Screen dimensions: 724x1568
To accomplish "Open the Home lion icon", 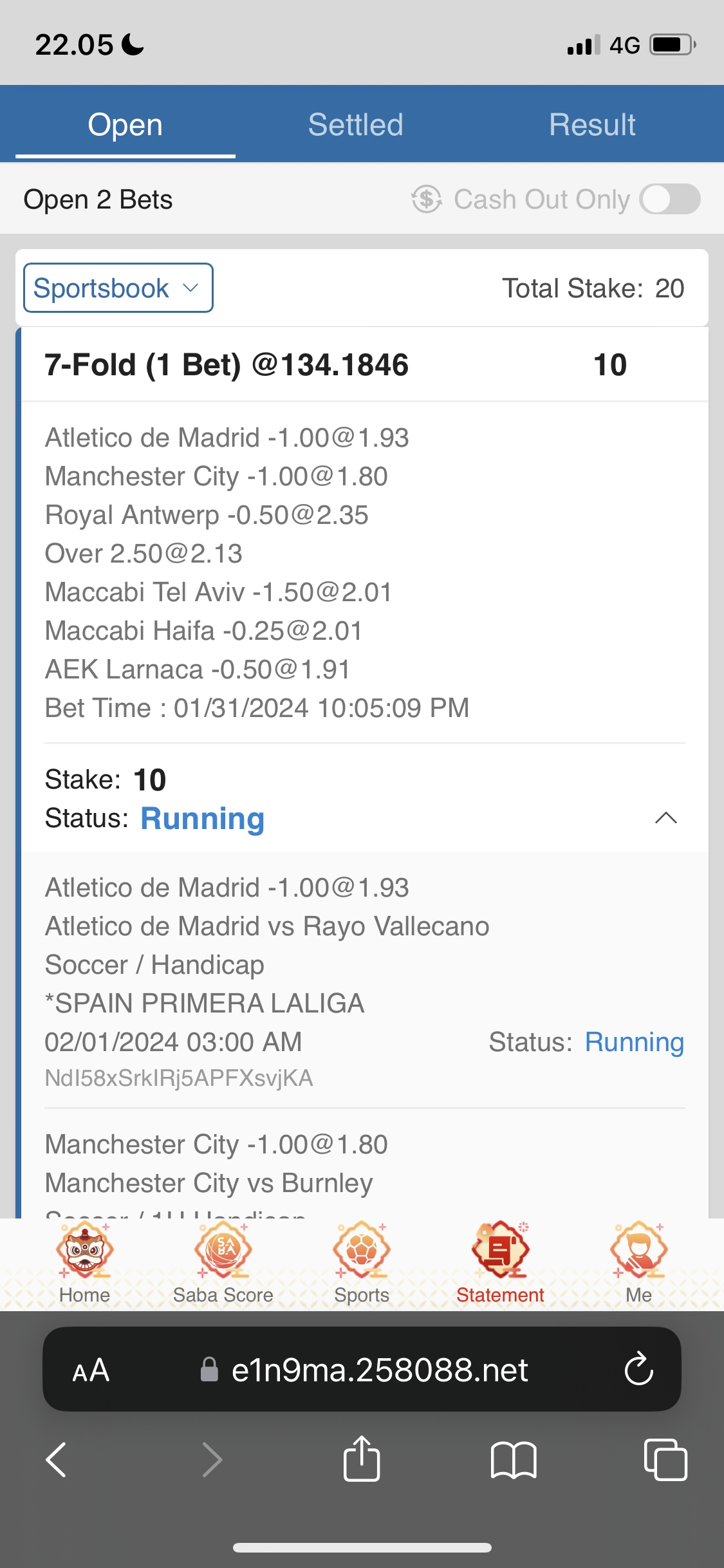I will coord(84,1251).
